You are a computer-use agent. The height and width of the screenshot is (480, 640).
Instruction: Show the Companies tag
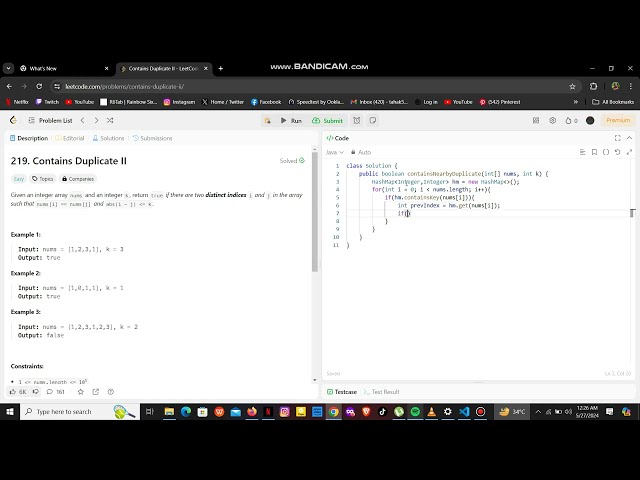pyautogui.click(x=78, y=179)
